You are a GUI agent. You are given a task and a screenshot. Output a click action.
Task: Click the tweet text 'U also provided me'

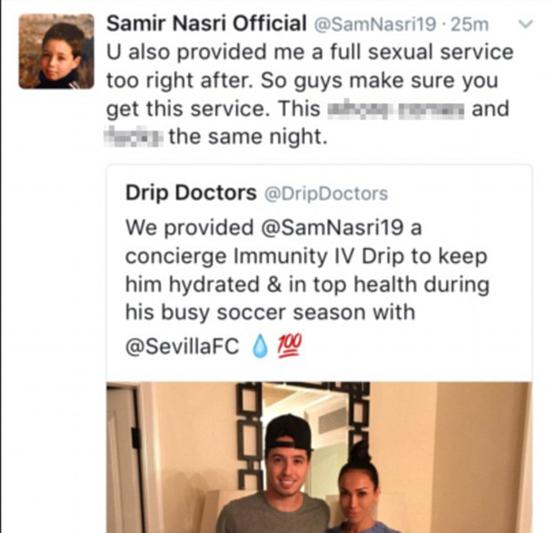310,53
